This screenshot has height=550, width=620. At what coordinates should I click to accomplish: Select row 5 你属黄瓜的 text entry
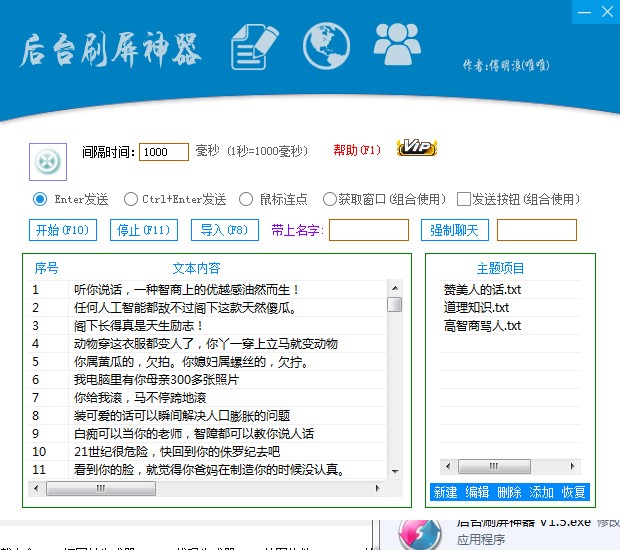(207, 362)
